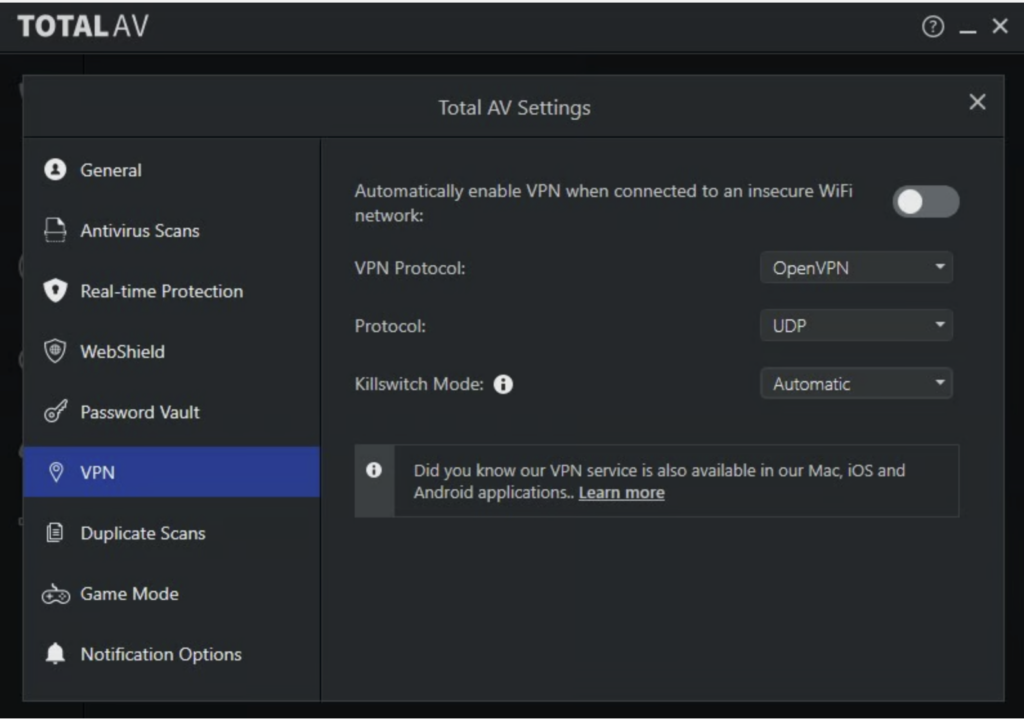Click the info icon in VPN notice box
This screenshot has width=1024, height=719.
click(374, 470)
